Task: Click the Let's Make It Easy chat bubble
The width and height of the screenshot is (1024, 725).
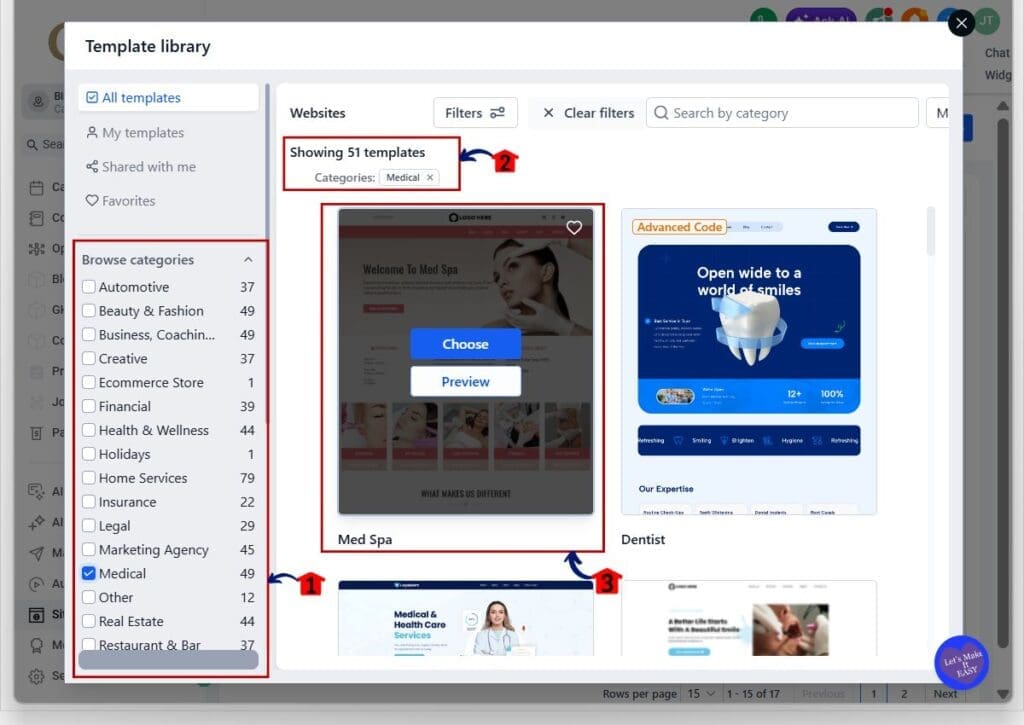Action: pyautogui.click(x=961, y=662)
